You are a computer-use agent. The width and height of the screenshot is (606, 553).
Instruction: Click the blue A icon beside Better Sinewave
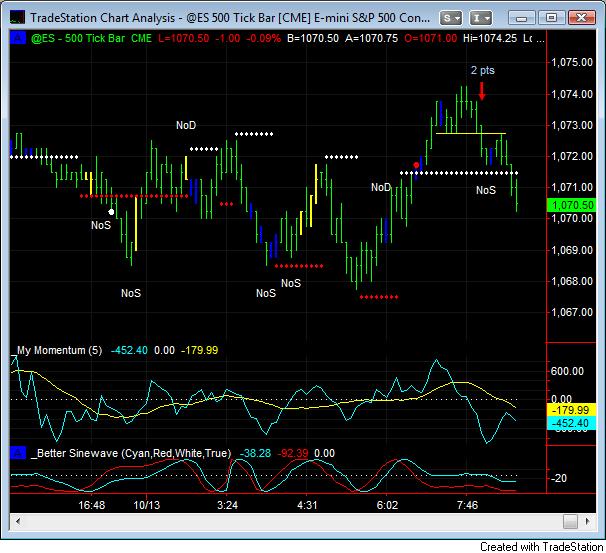pyautogui.click(x=18, y=453)
